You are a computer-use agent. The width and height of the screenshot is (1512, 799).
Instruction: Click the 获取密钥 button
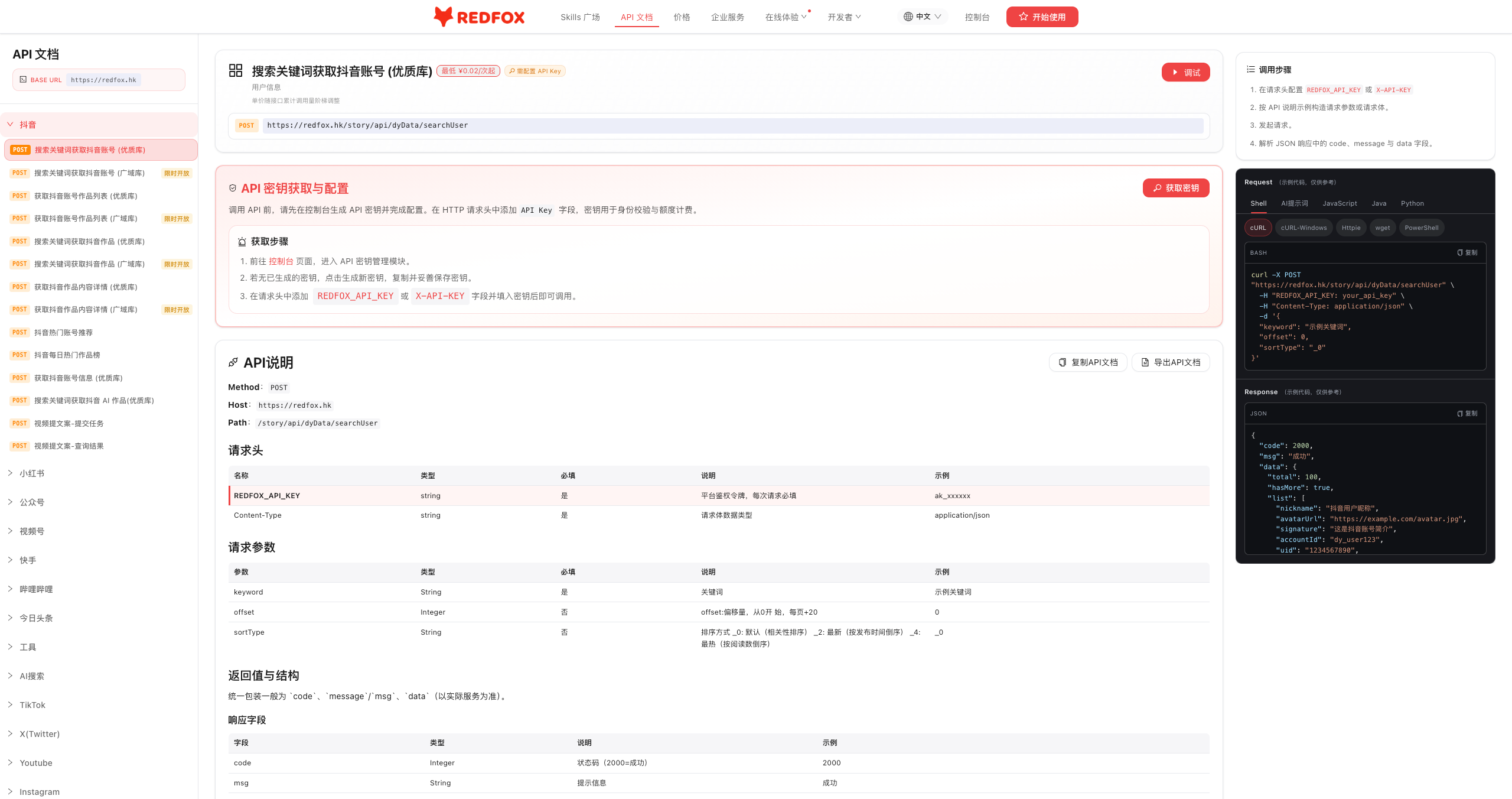coord(1176,188)
